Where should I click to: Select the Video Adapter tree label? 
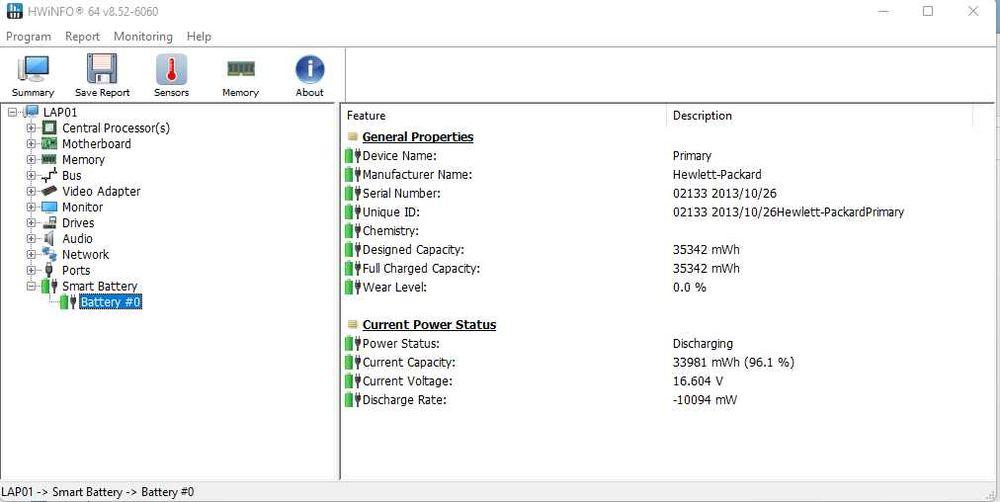pyautogui.click(x=101, y=191)
